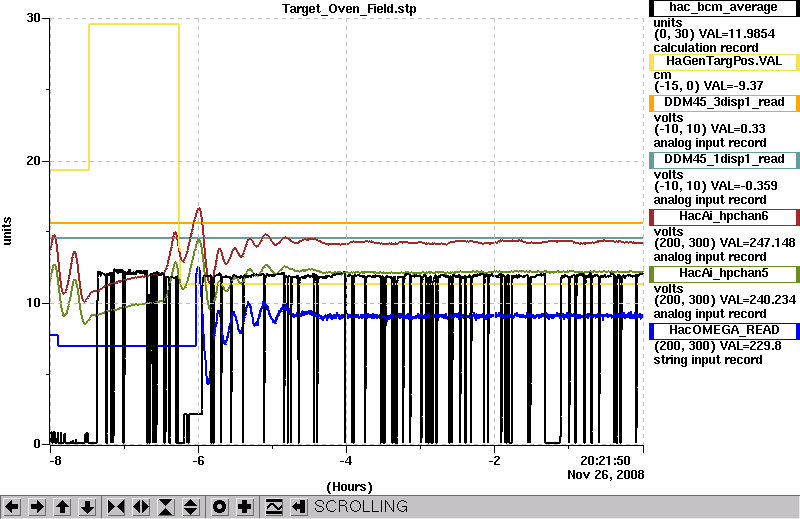Select the DDM45_1disp1_read curve legend
The height and width of the screenshot is (519, 800).
click(x=724, y=159)
